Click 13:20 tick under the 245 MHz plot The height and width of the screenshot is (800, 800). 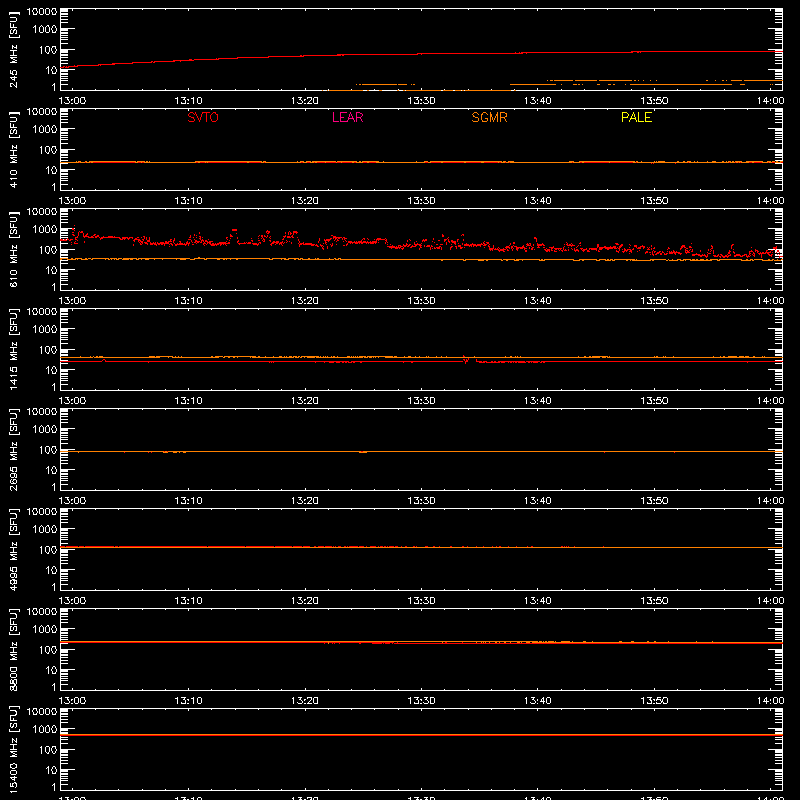[x=305, y=101]
